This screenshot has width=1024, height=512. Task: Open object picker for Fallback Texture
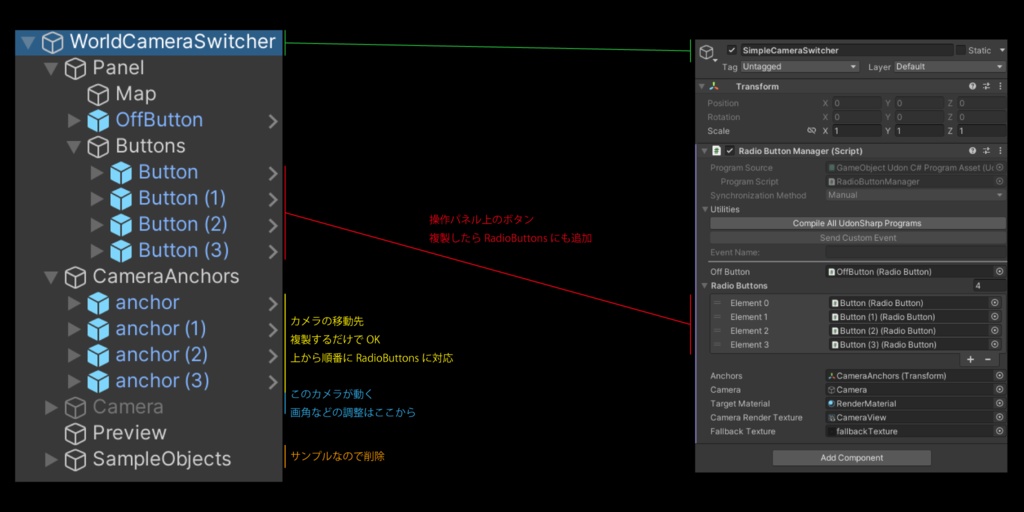[x=999, y=432]
